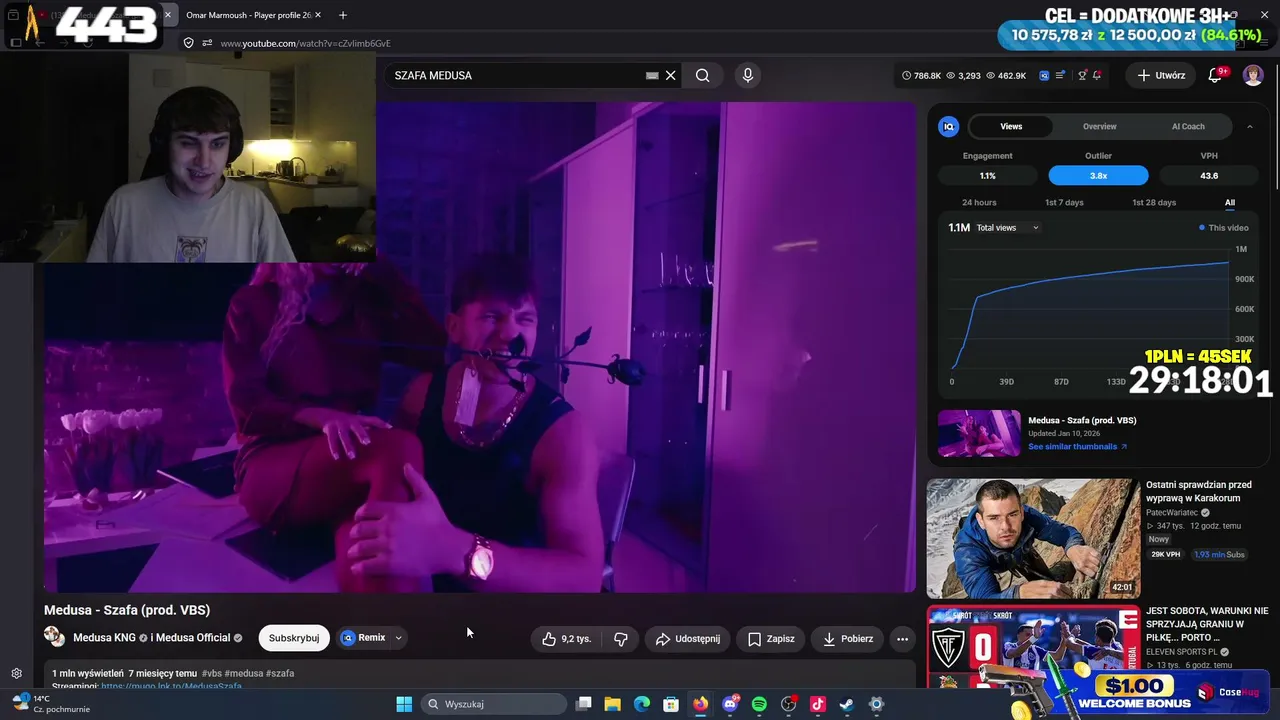Open the weather widget showing 14°C
The width and height of the screenshot is (1280, 720).
[50, 704]
